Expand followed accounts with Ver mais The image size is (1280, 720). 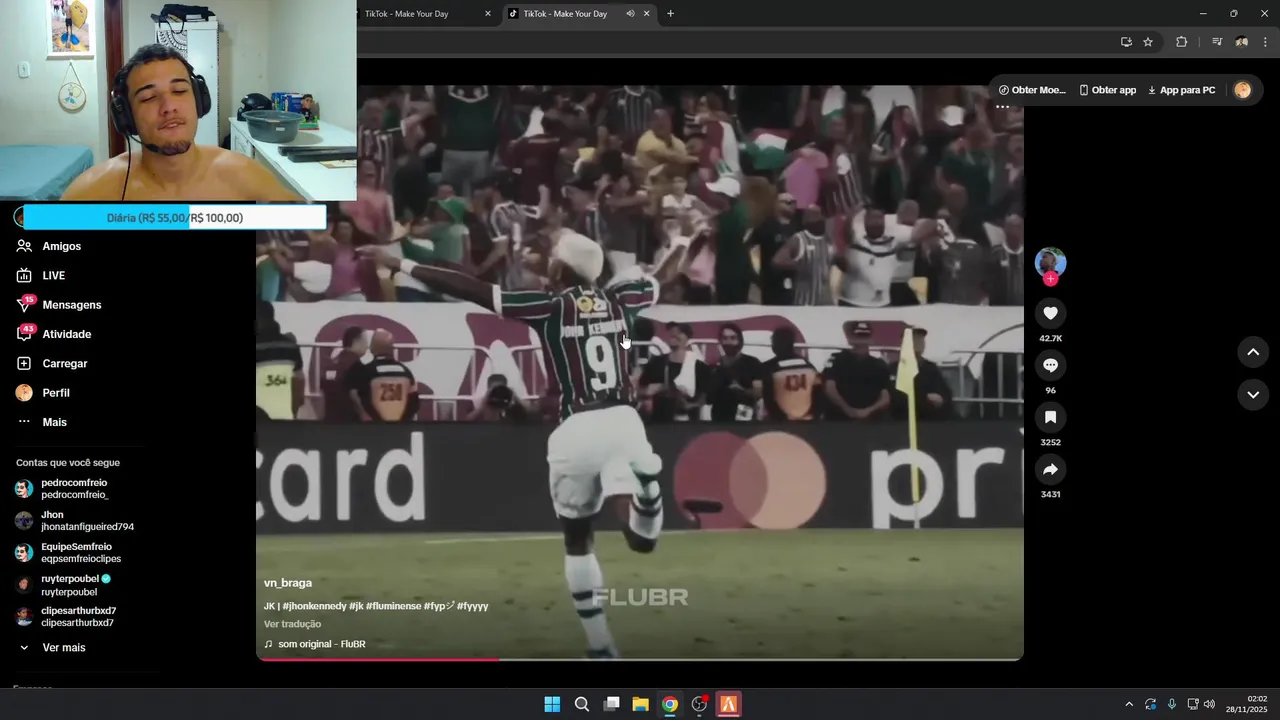63,648
